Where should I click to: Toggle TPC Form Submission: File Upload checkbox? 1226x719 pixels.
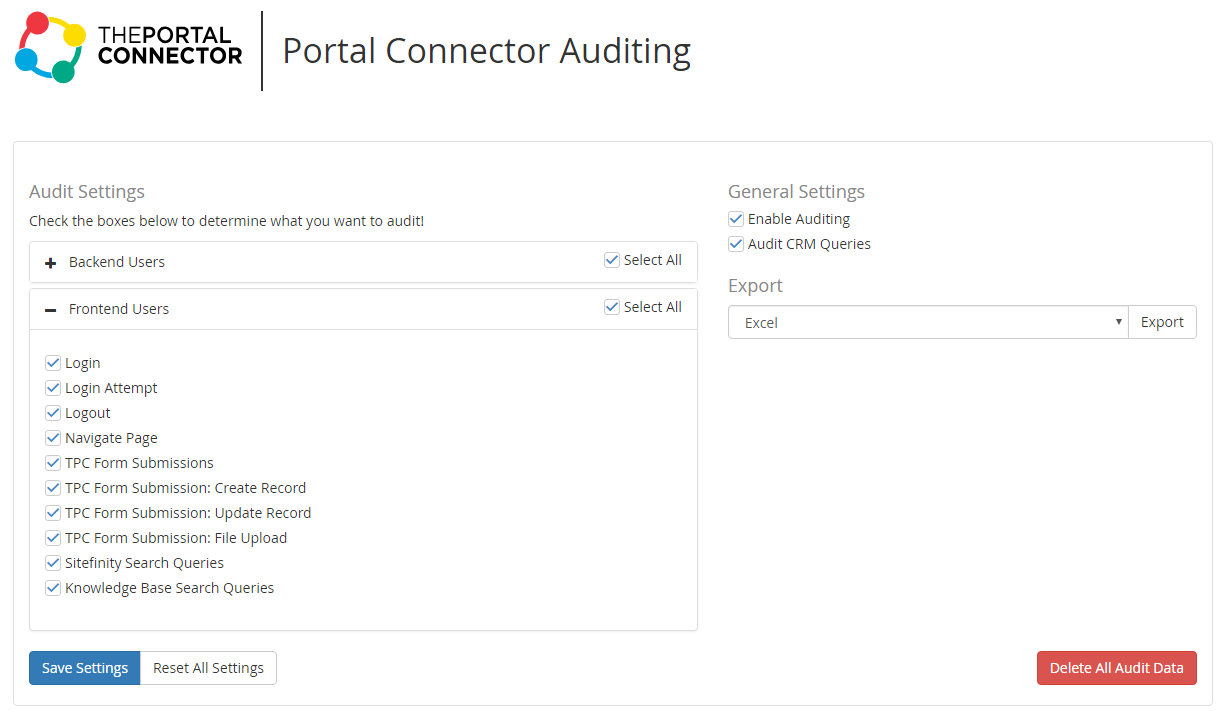point(53,538)
